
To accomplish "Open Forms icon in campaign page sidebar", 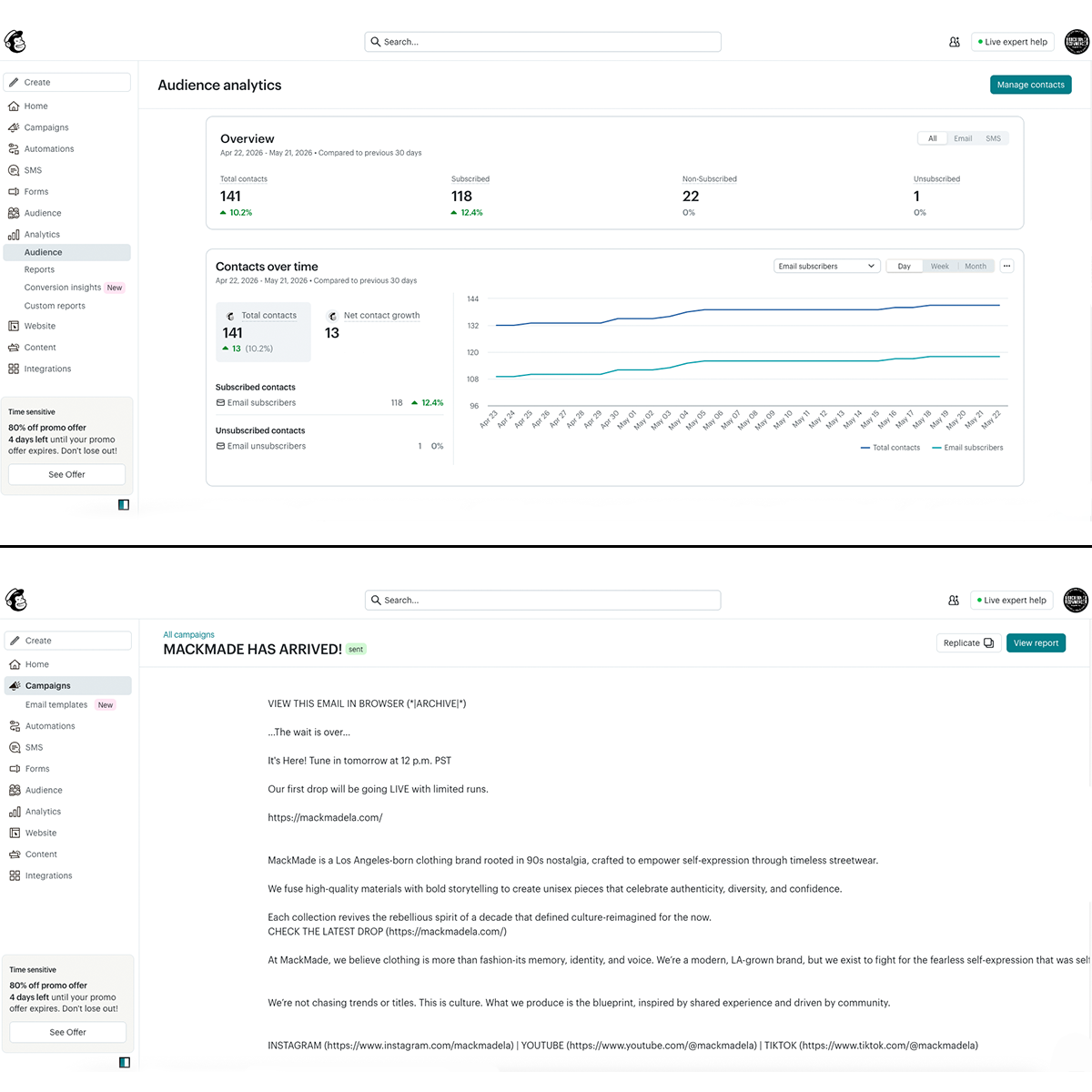I will [x=15, y=769].
